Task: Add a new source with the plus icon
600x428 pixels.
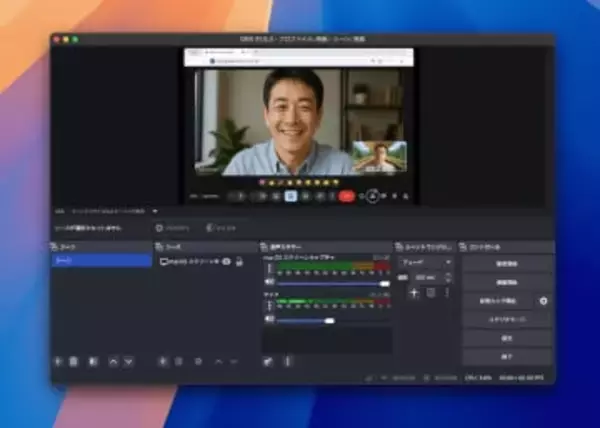Action: (x=163, y=361)
